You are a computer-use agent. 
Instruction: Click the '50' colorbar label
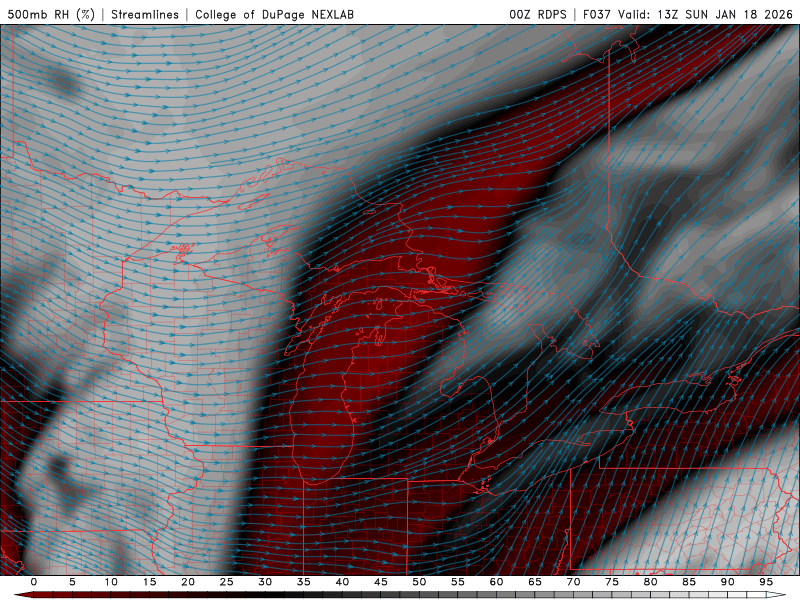pyautogui.click(x=419, y=582)
